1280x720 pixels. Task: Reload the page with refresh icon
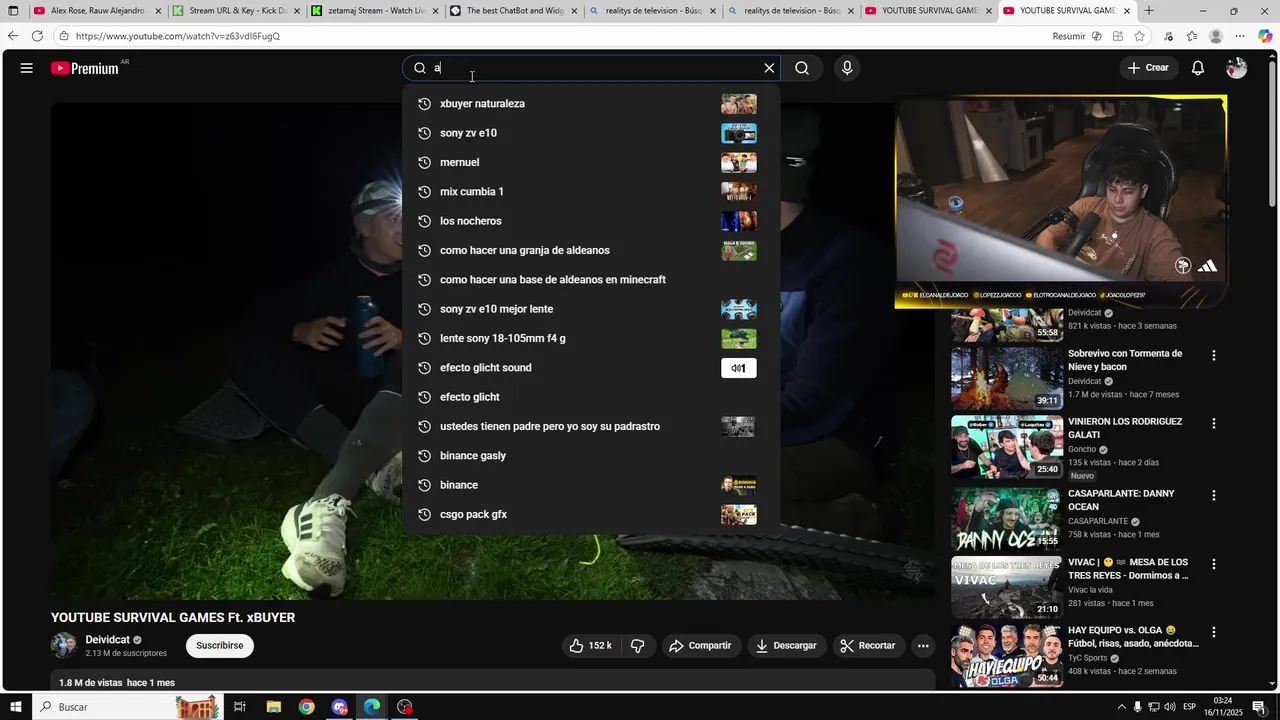37,36
